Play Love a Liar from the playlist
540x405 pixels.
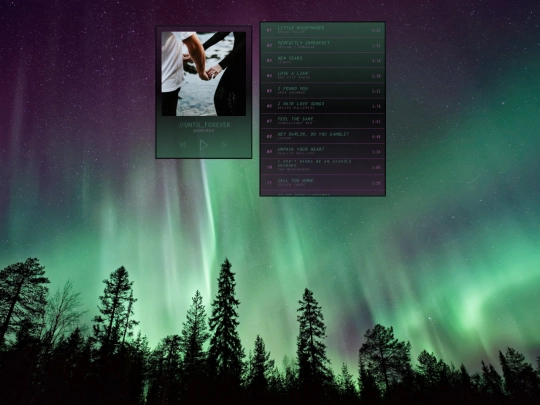(x=322, y=75)
